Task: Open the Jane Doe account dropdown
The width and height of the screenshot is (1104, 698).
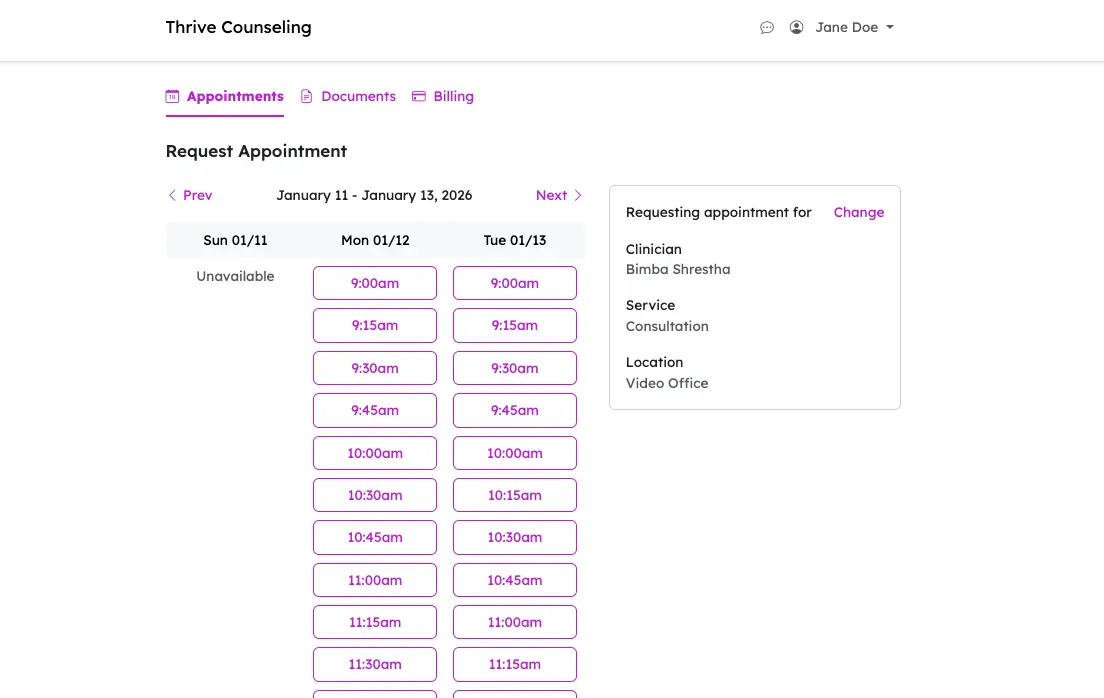Action: [854, 28]
